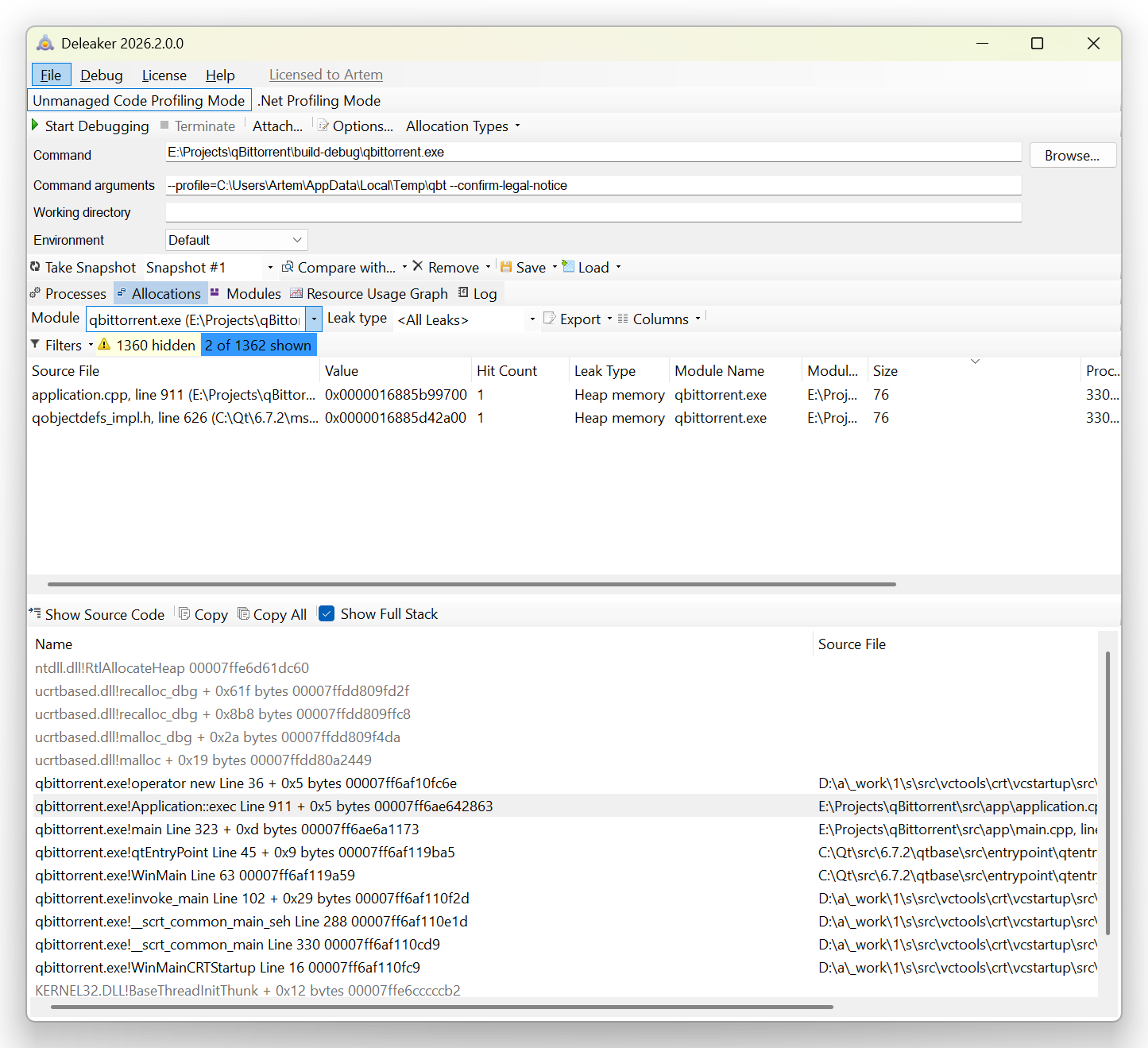Open the Module combo box arrow
This screenshot has width=1148, height=1048.
[315, 319]
